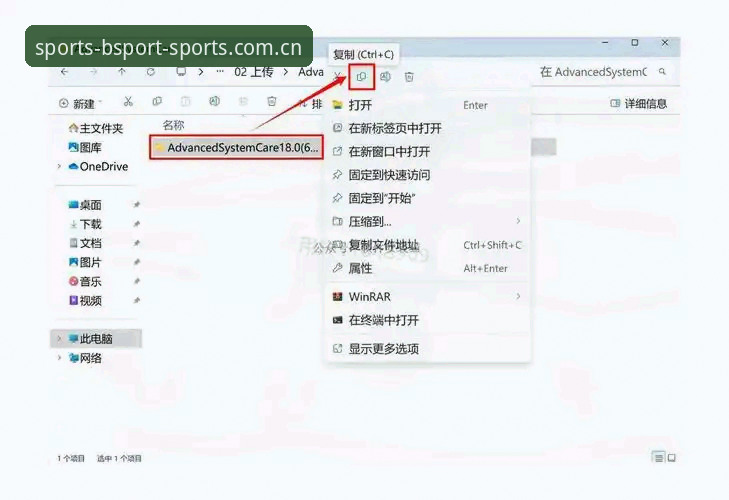Open 文档 quick access folder
This screenshot has height=500, width=729.
coord(85,243)
